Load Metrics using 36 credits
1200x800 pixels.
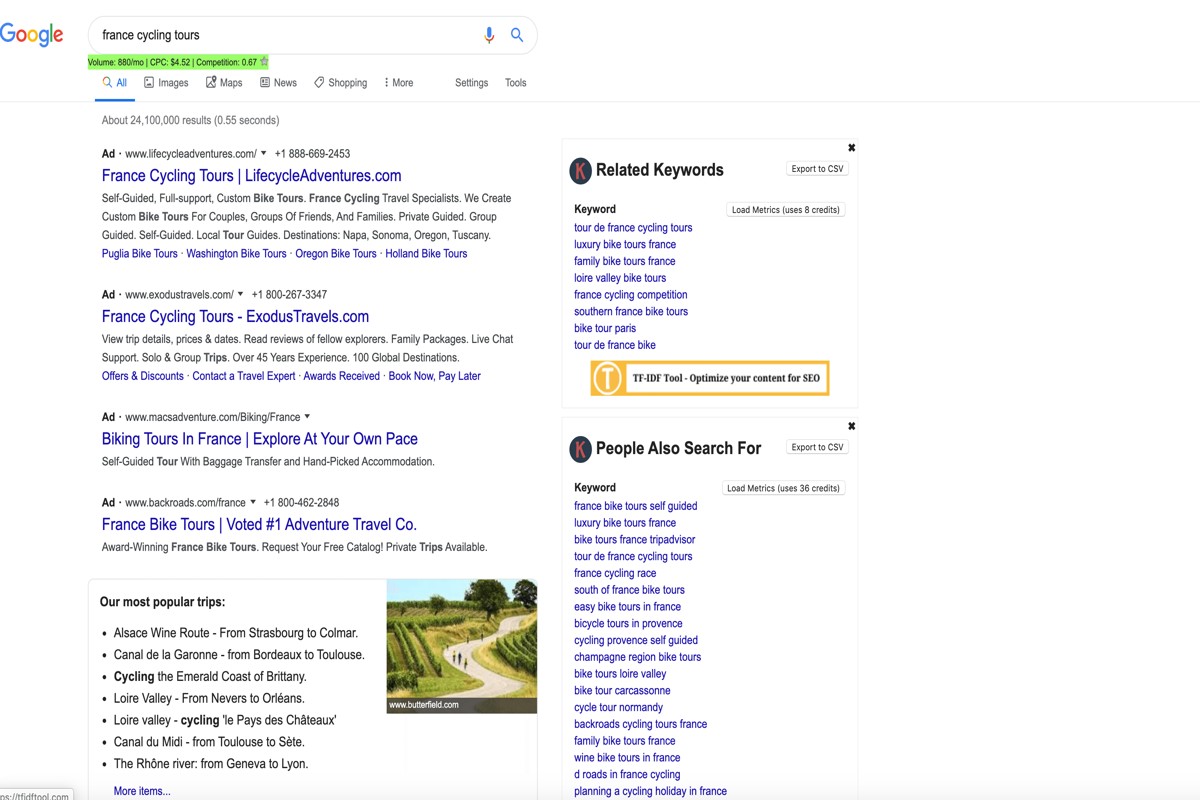coord(783,488)
